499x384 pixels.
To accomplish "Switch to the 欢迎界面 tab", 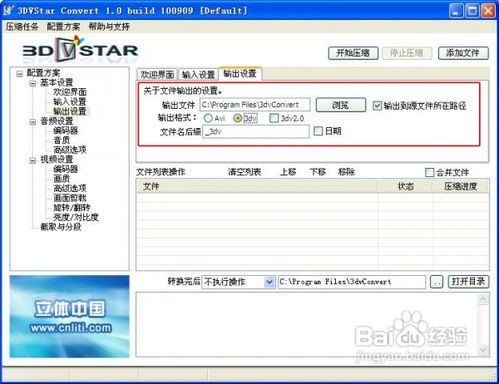I will [x=157, y=74].
